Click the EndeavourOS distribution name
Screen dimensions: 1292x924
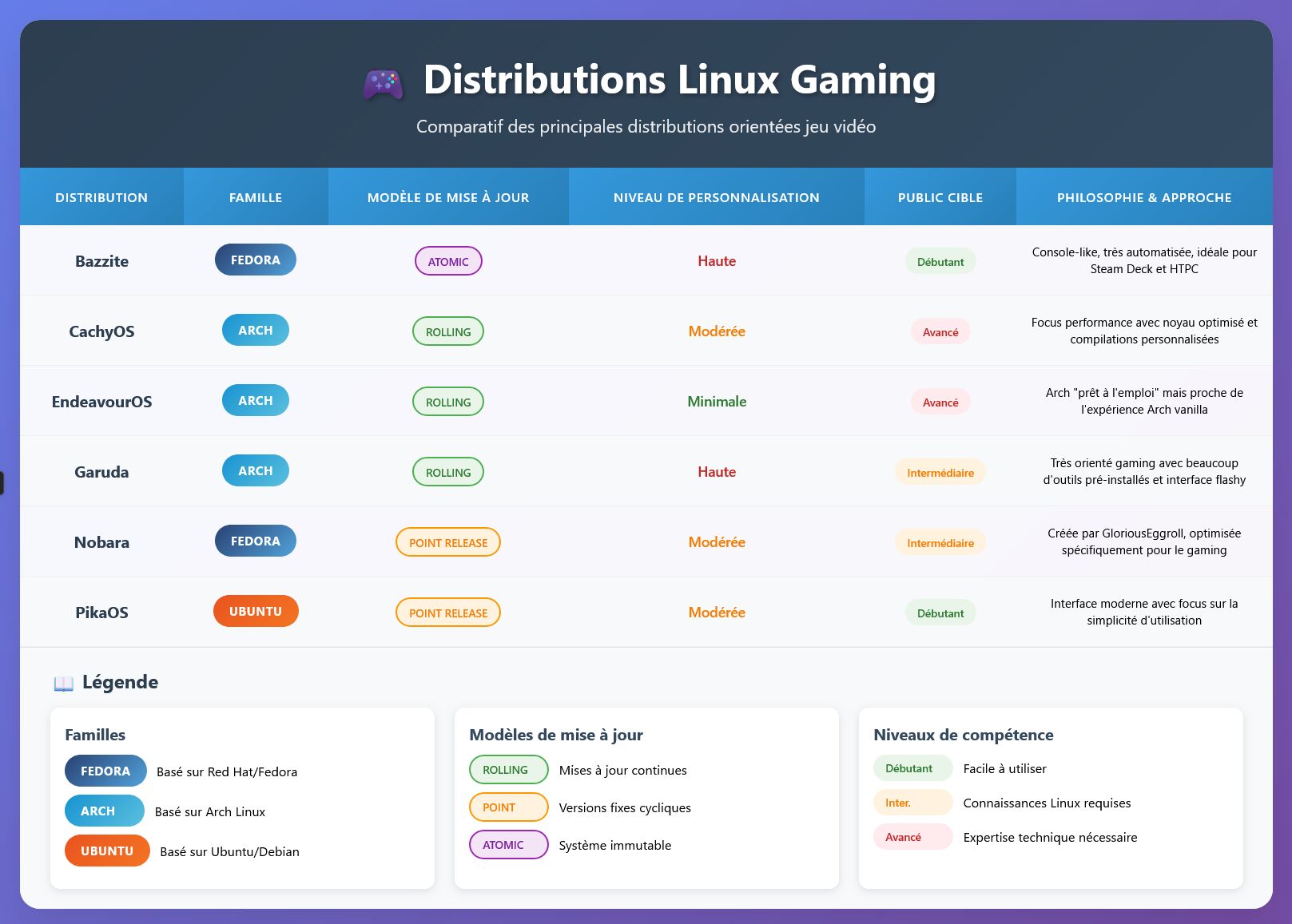(x=101, y=402)
